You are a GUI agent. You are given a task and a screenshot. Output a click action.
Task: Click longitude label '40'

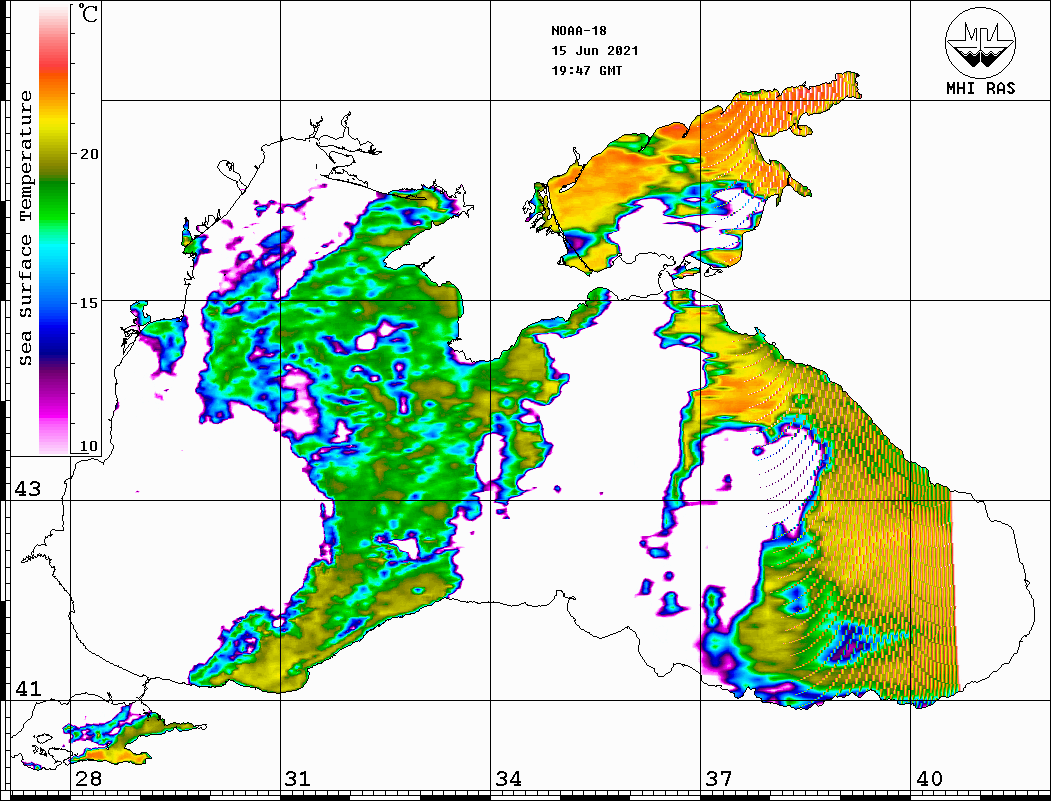tap(929, 779)
